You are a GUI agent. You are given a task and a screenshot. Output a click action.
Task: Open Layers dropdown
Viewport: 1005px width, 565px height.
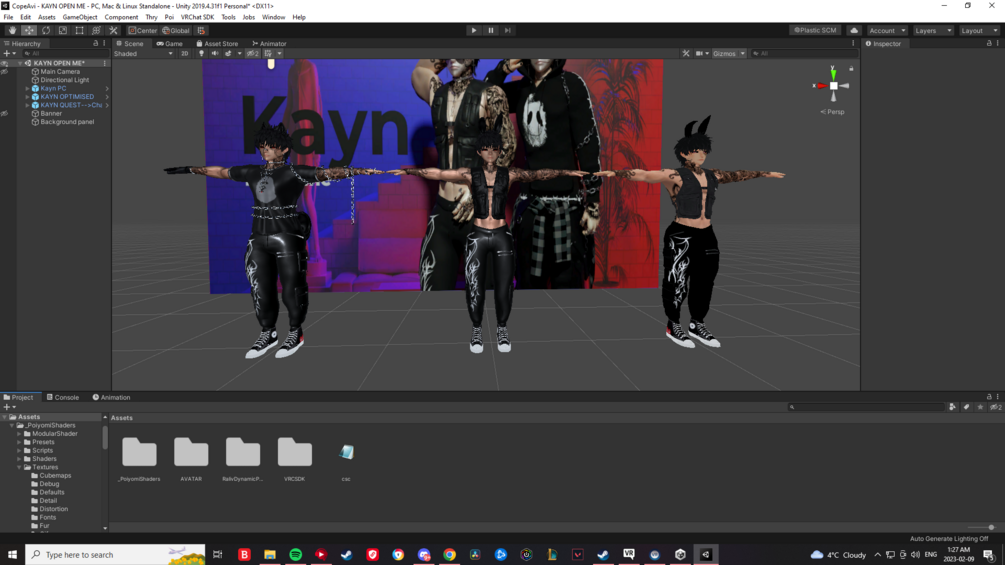(933, 30)
